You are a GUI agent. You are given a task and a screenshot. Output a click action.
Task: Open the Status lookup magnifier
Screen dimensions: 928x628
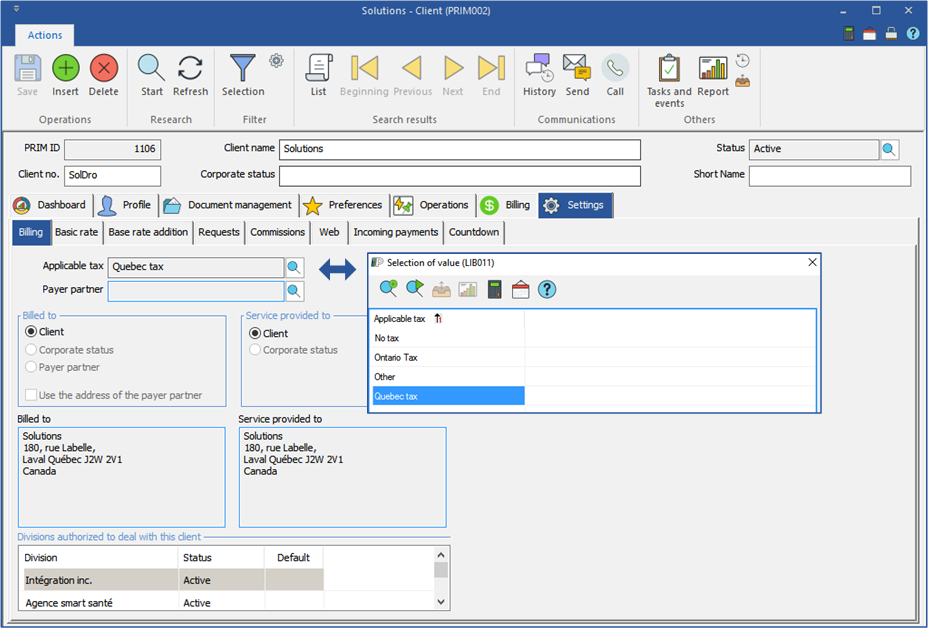(889, 149)
